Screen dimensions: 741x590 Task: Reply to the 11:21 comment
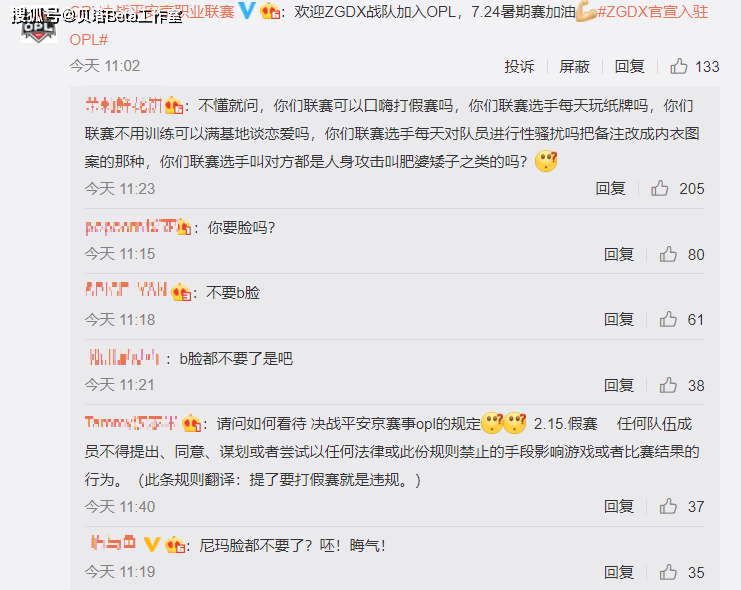point(619,386)
